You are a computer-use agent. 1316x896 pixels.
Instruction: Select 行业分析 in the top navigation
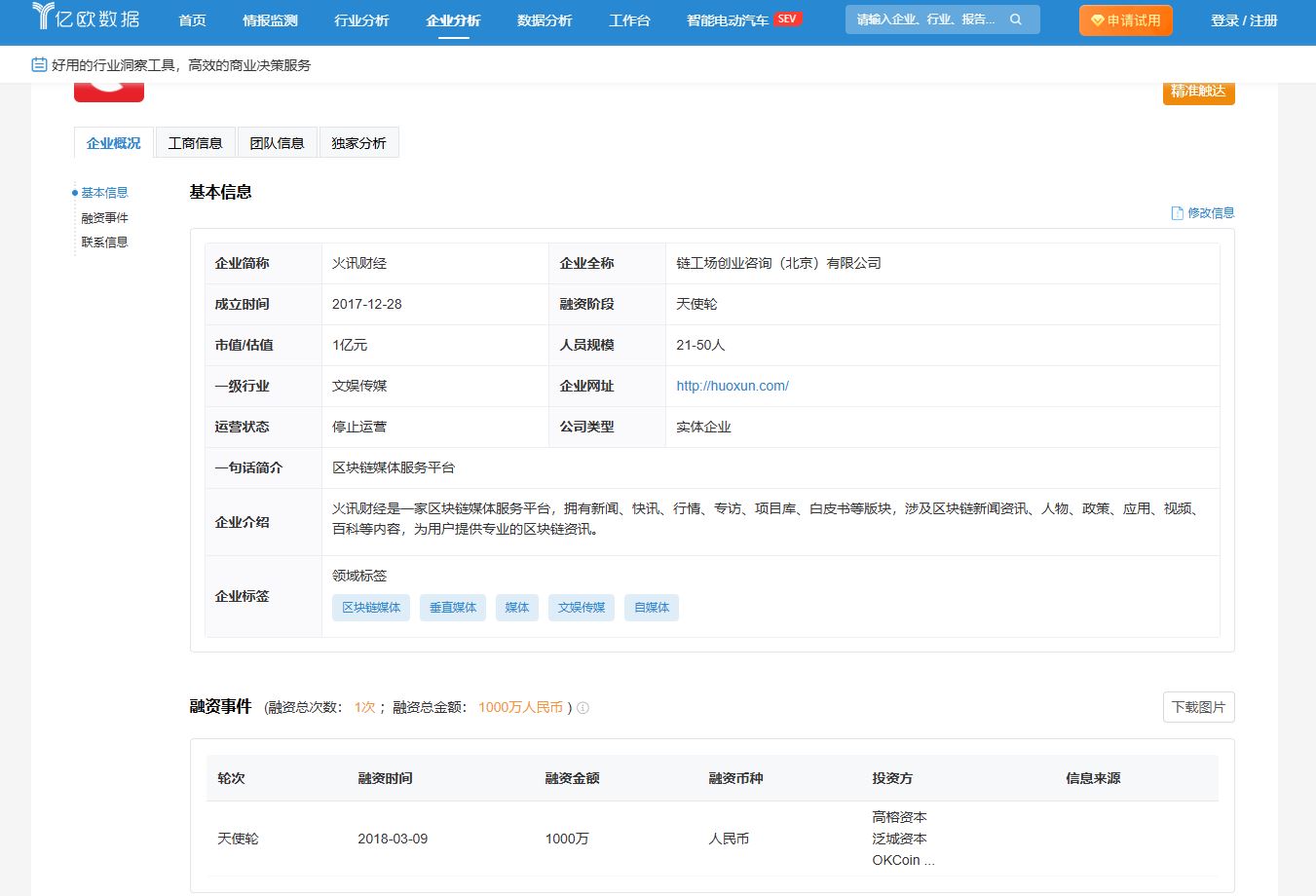pyautogui.click(x=361, y=20)
